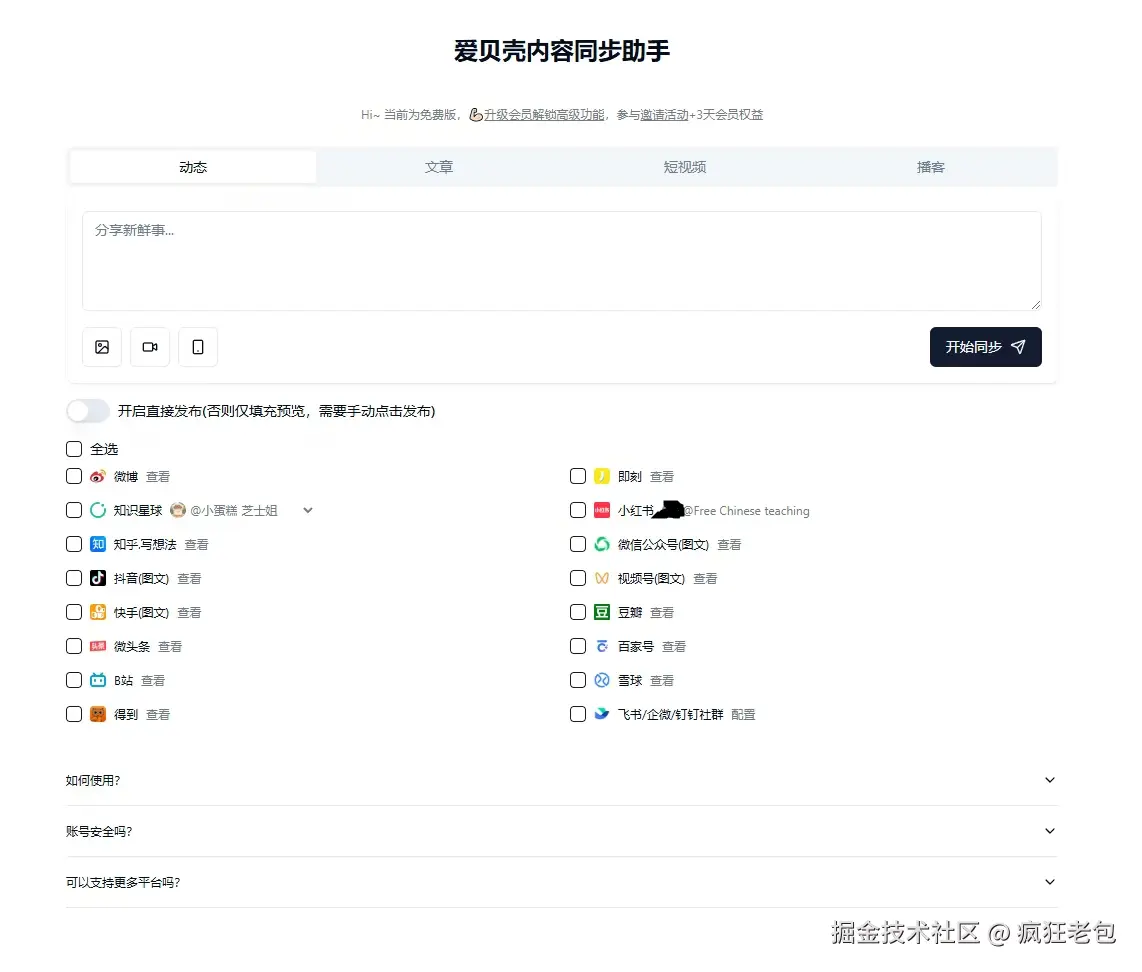The height and width of the screenshot is (972, 1142).
Task: Enable the 开启直接发布 toggle switch
Action: (88, 411)
